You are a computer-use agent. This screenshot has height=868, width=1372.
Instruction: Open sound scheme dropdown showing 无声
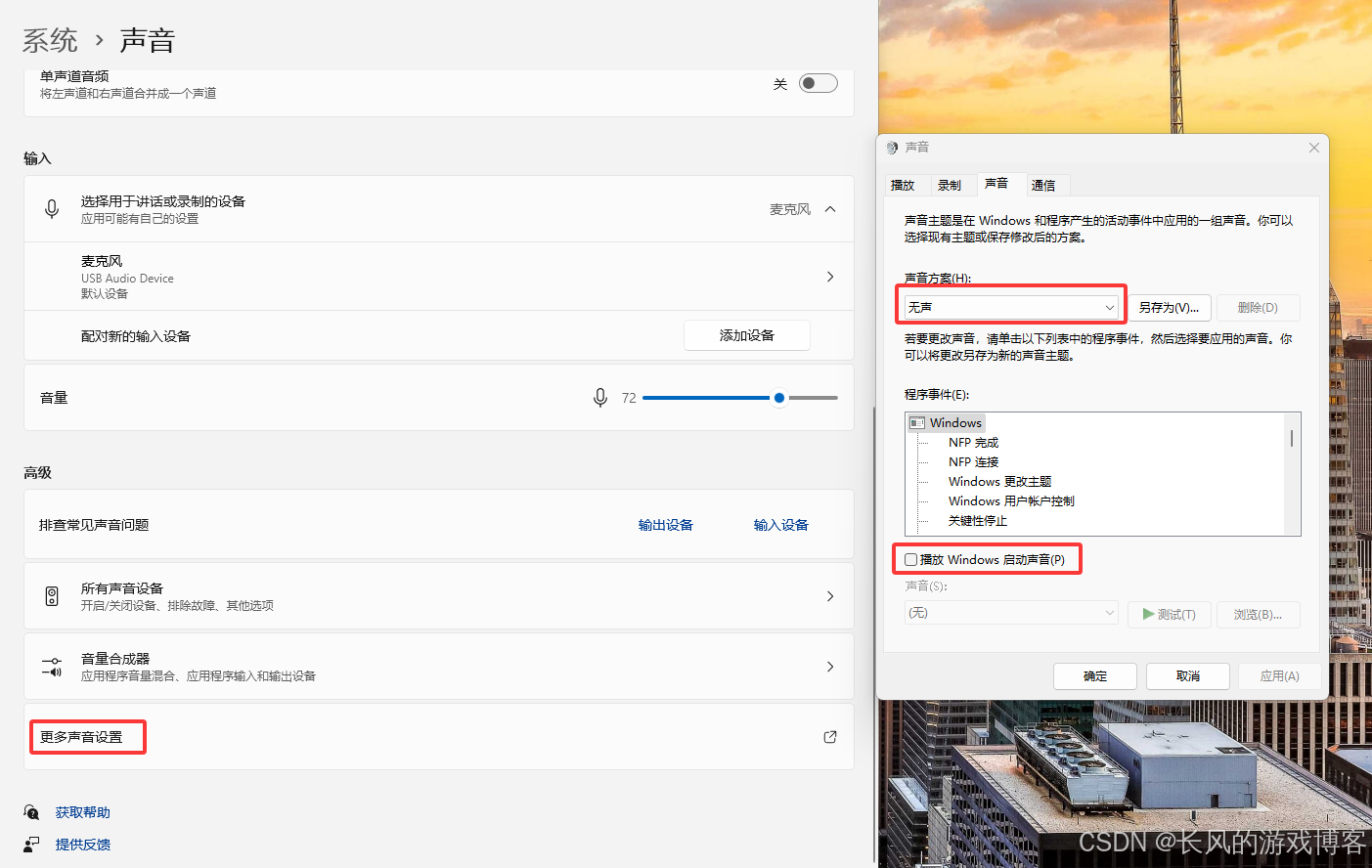[x=1011, y=307]
